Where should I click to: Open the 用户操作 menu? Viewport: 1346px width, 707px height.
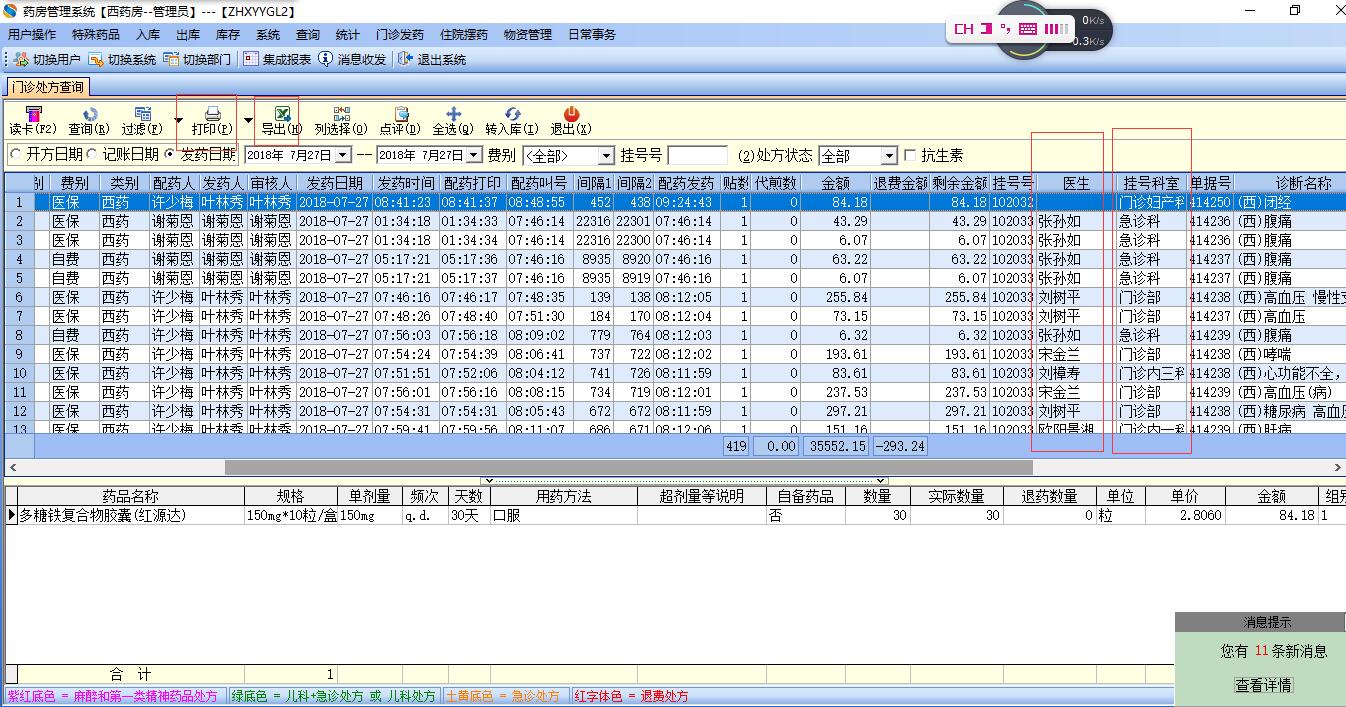[x=32, y=35]
